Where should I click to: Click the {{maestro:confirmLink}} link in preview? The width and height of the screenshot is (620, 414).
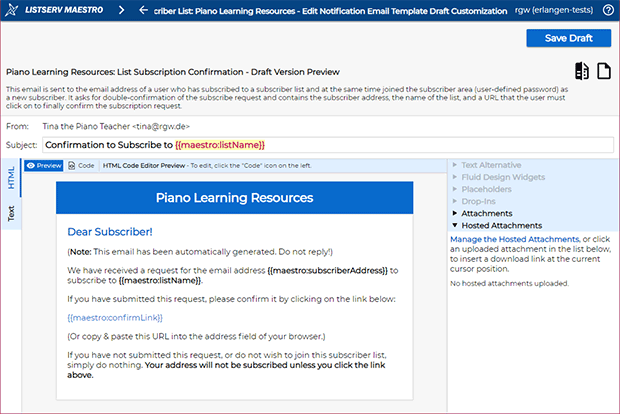(115, 318)
